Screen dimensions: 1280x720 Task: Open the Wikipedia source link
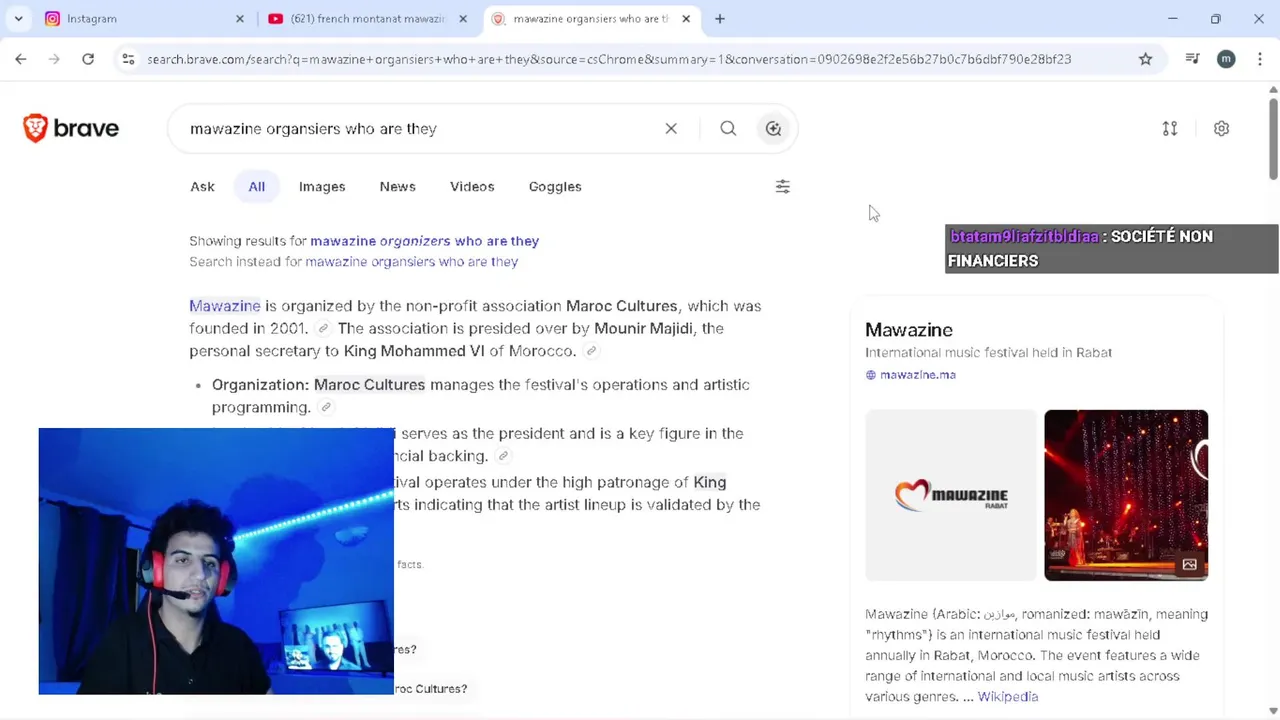pos(1008,697)
